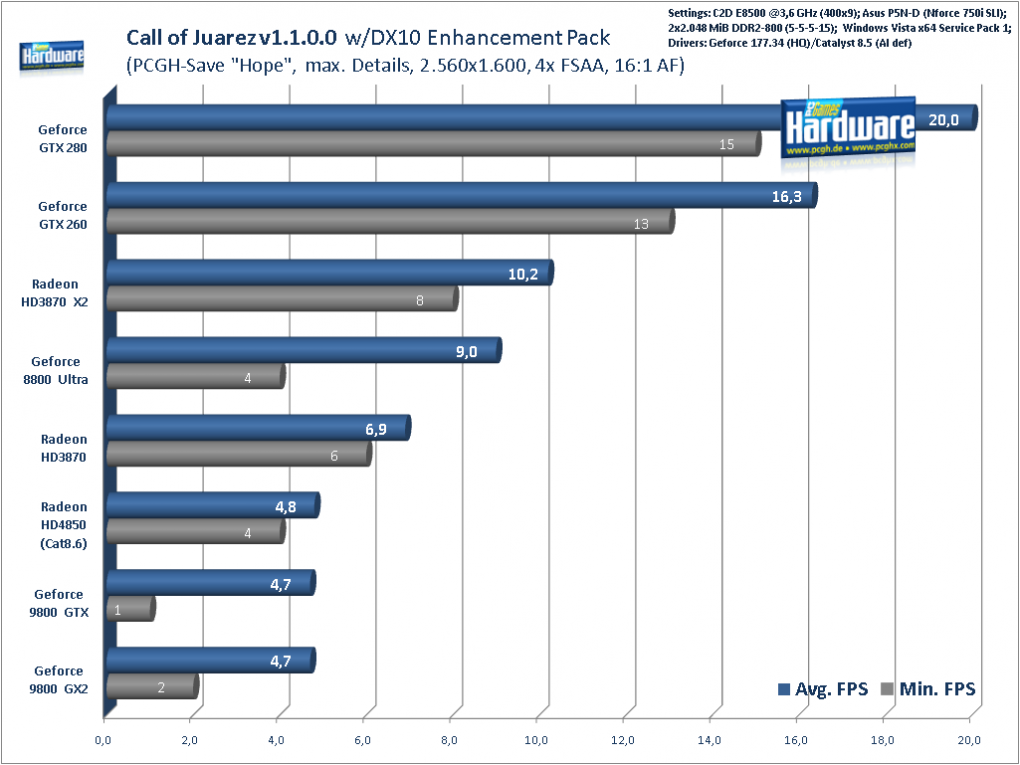Click the '12,0' x-axis label
The height and width of the screenshot is (765, 1020).
coord(623,740)
